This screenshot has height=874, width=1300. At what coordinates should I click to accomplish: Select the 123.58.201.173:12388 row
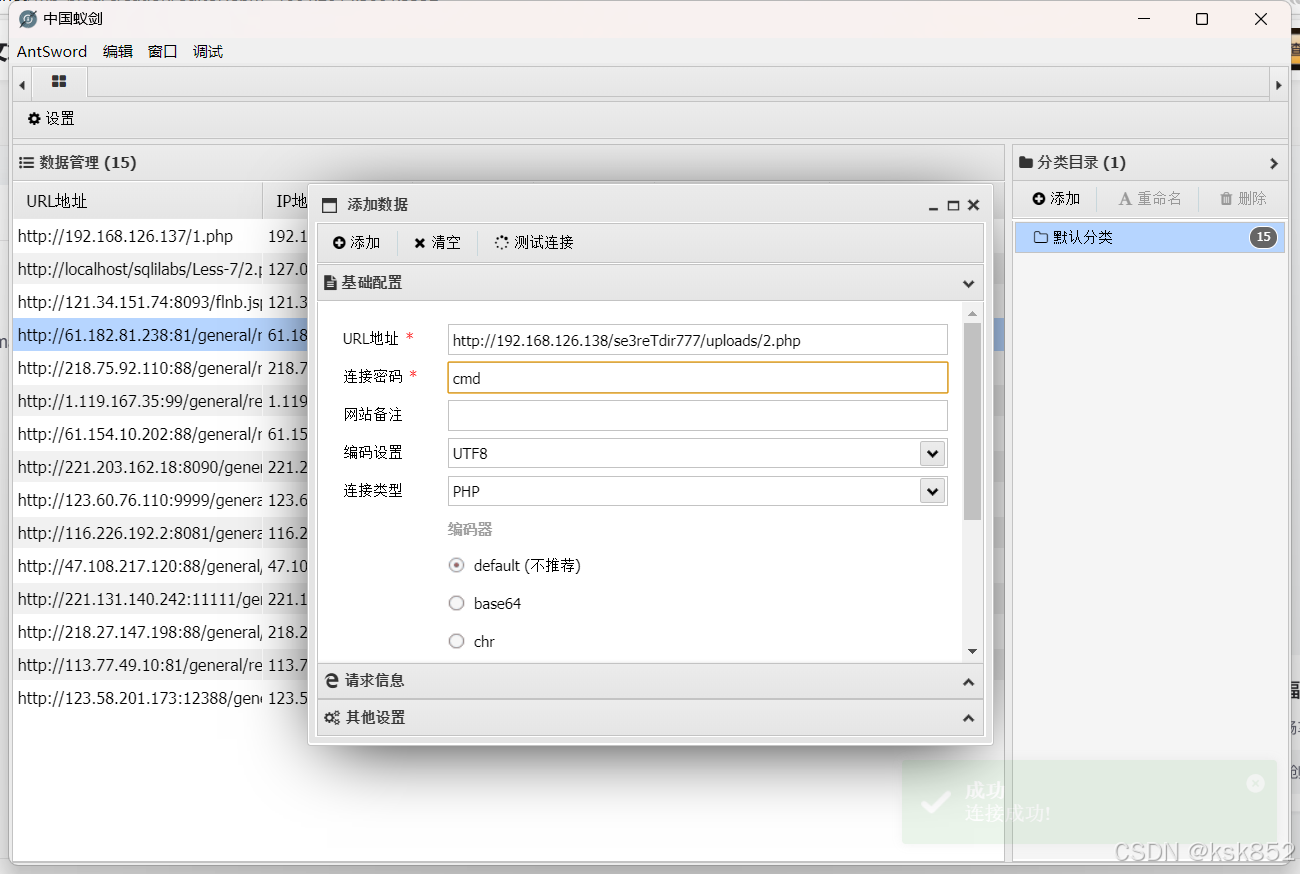[x=160, y=698]
